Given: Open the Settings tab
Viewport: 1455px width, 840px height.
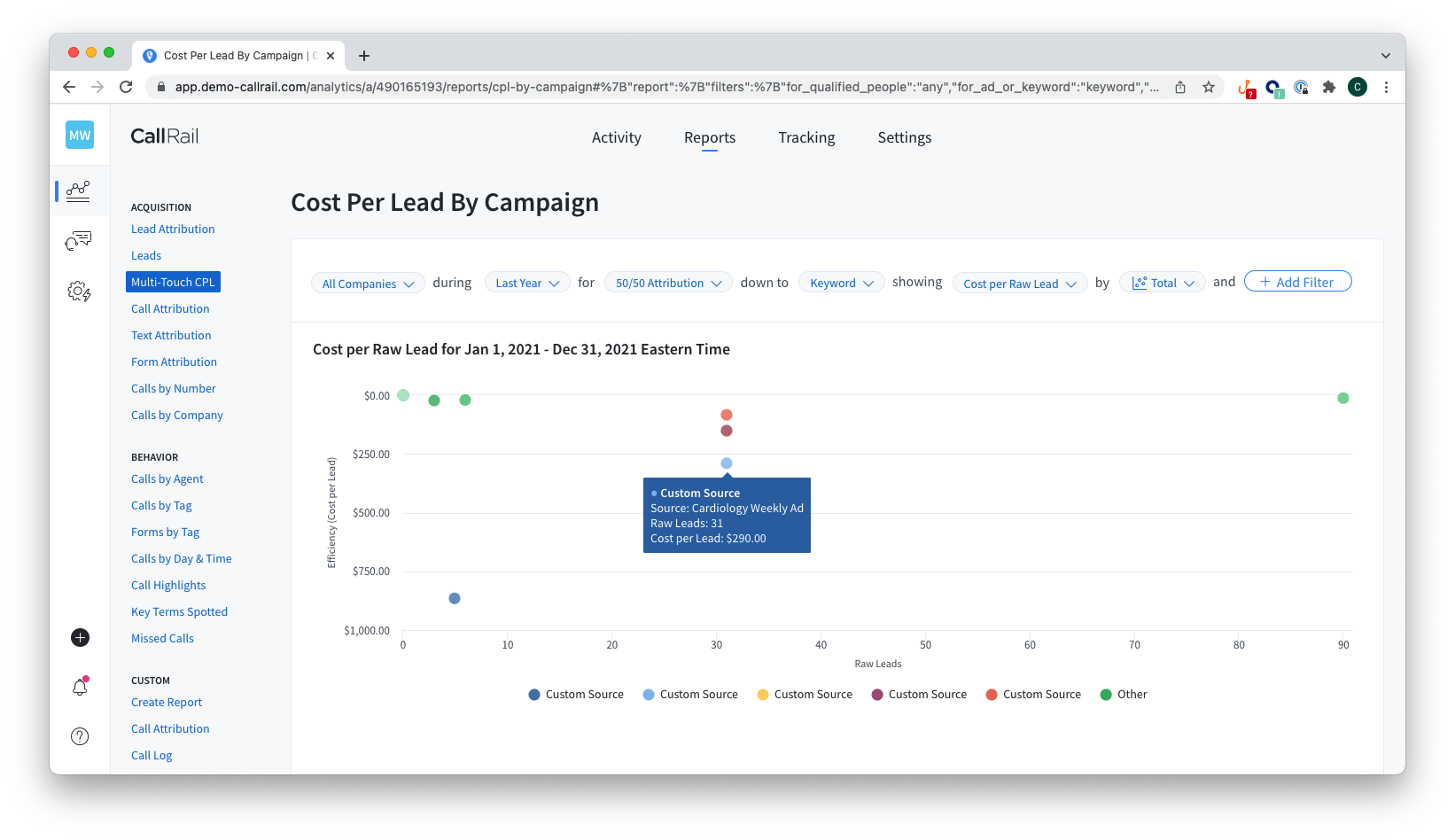Looking at the screenshot, I should pos(905,137).
